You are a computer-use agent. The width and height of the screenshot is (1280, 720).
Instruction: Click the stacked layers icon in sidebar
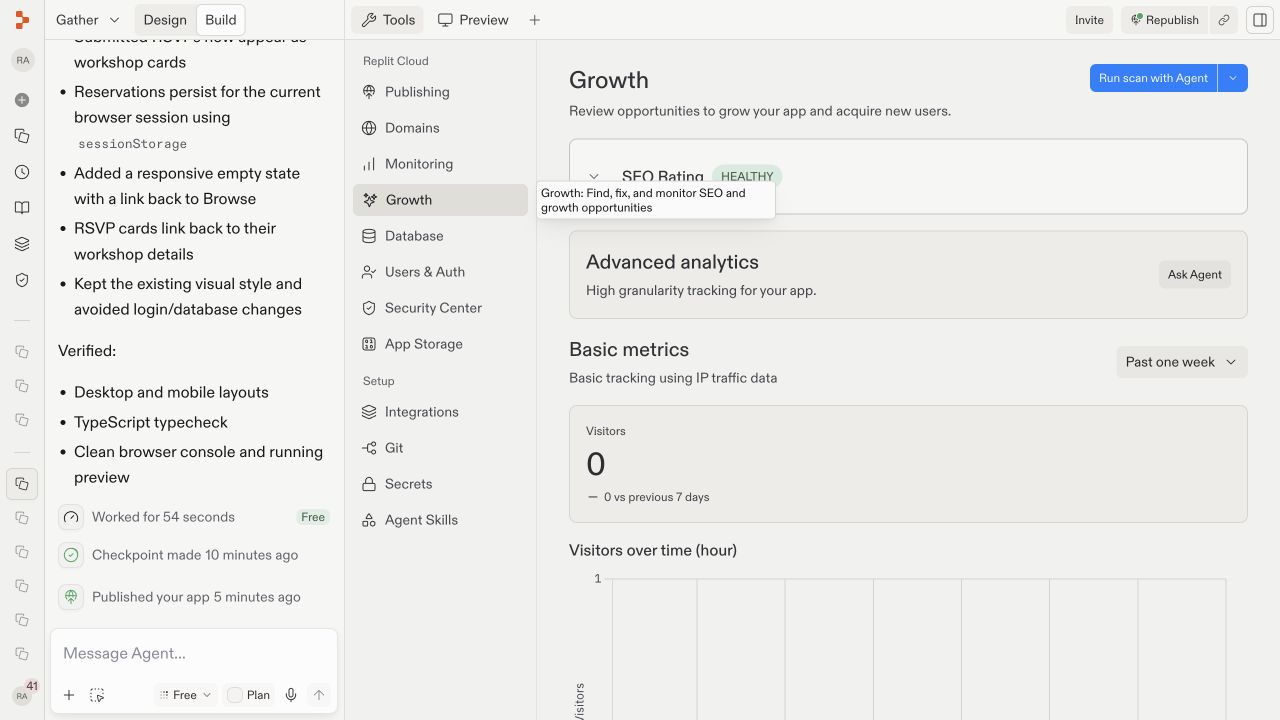pos(22,244)
